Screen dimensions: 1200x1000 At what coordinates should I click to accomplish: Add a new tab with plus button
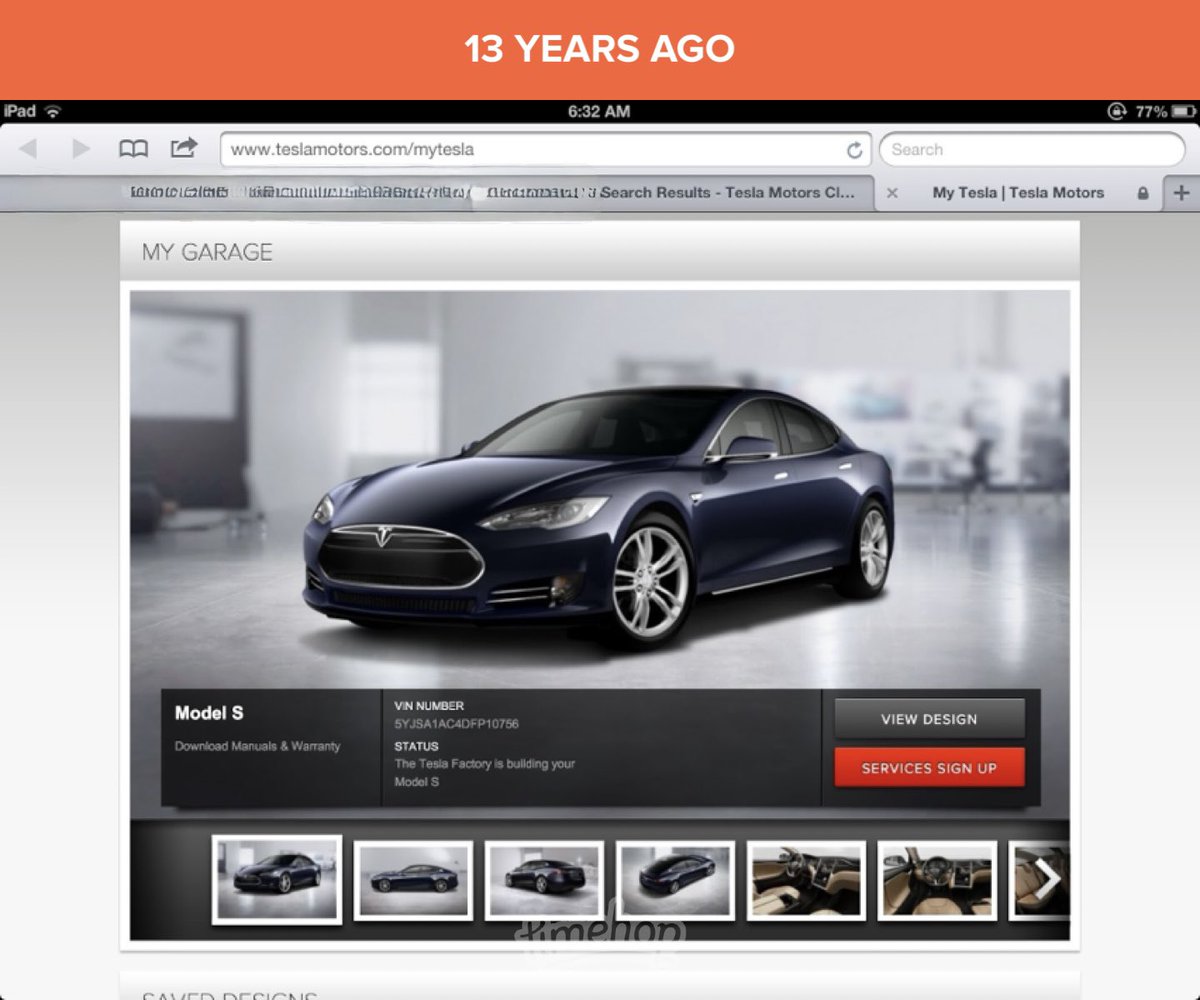coord(1181,193)
